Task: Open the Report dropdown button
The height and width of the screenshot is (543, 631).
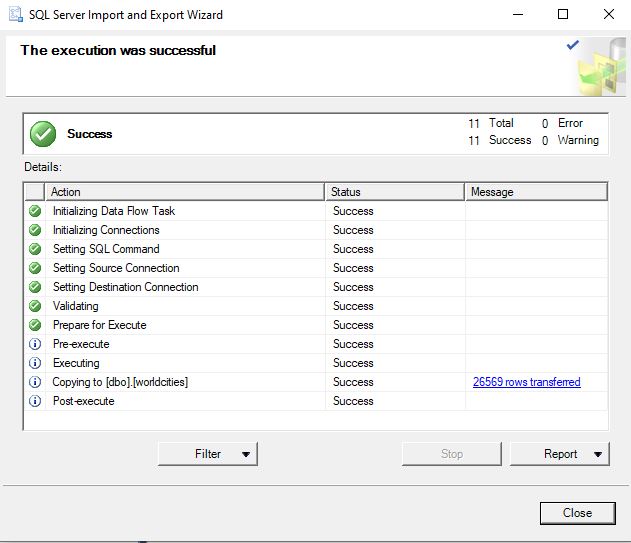Action: coord(560,454)
